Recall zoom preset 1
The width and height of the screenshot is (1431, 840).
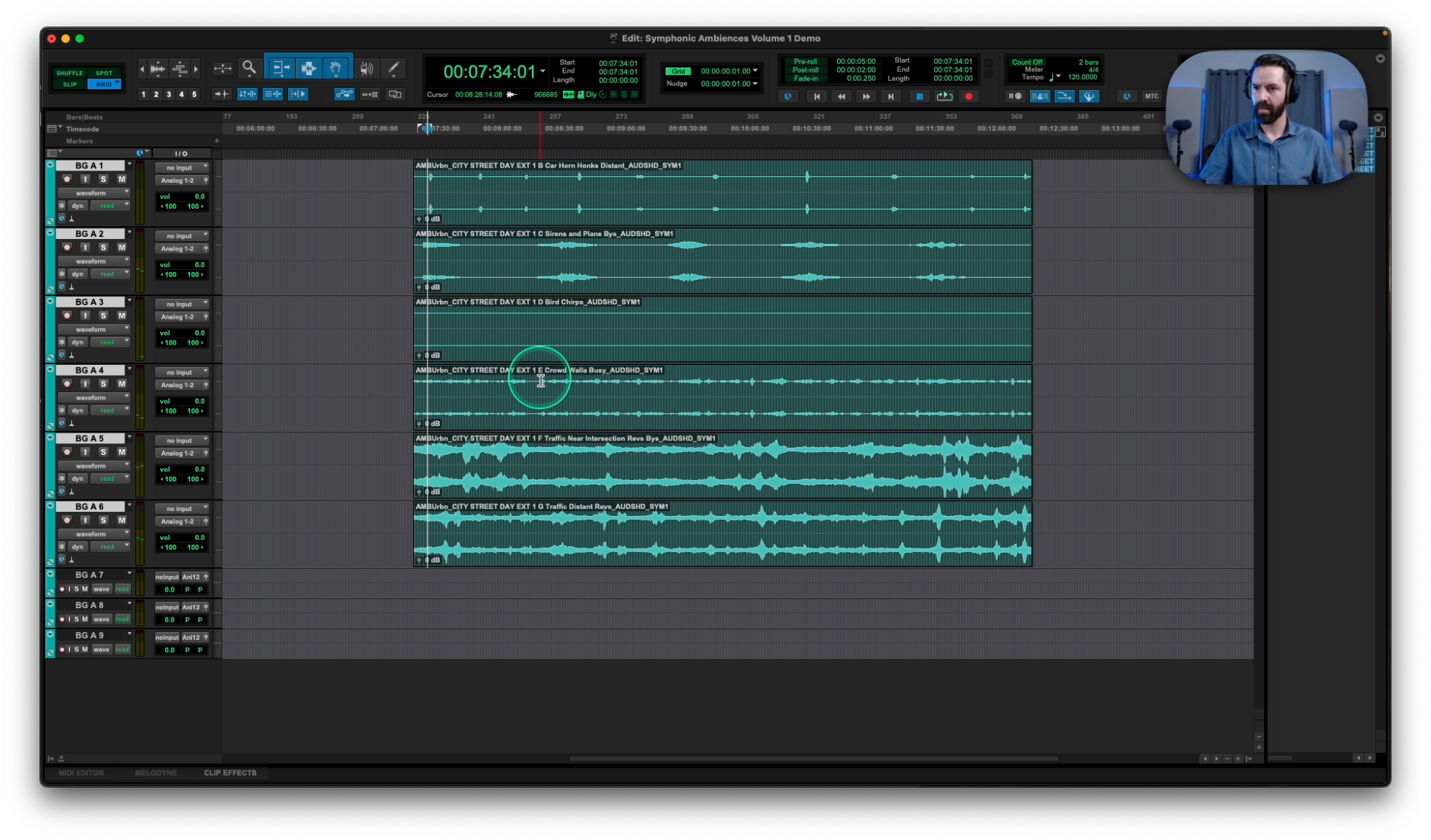tap(143, 94)
